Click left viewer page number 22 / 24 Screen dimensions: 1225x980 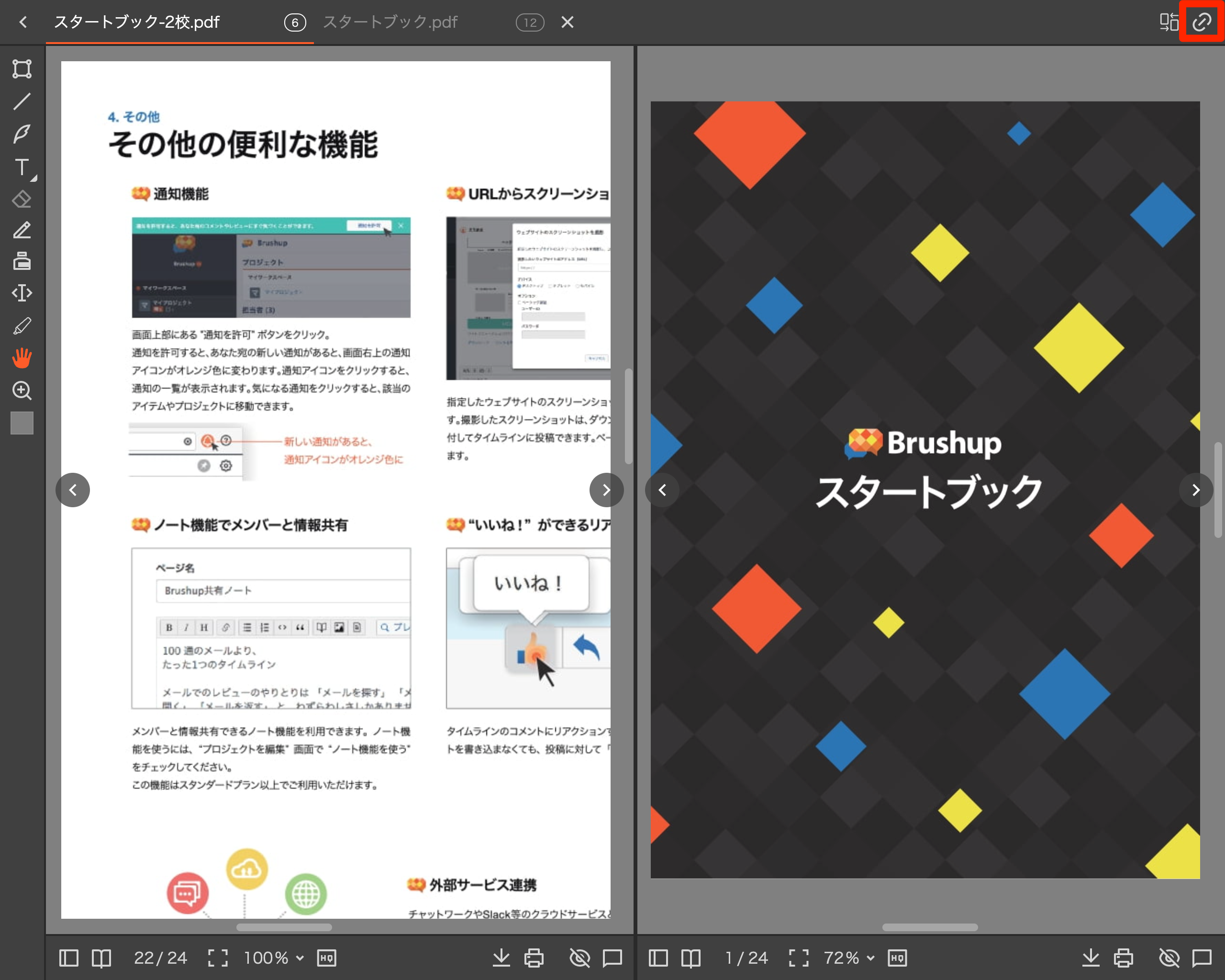pos(160,958)
